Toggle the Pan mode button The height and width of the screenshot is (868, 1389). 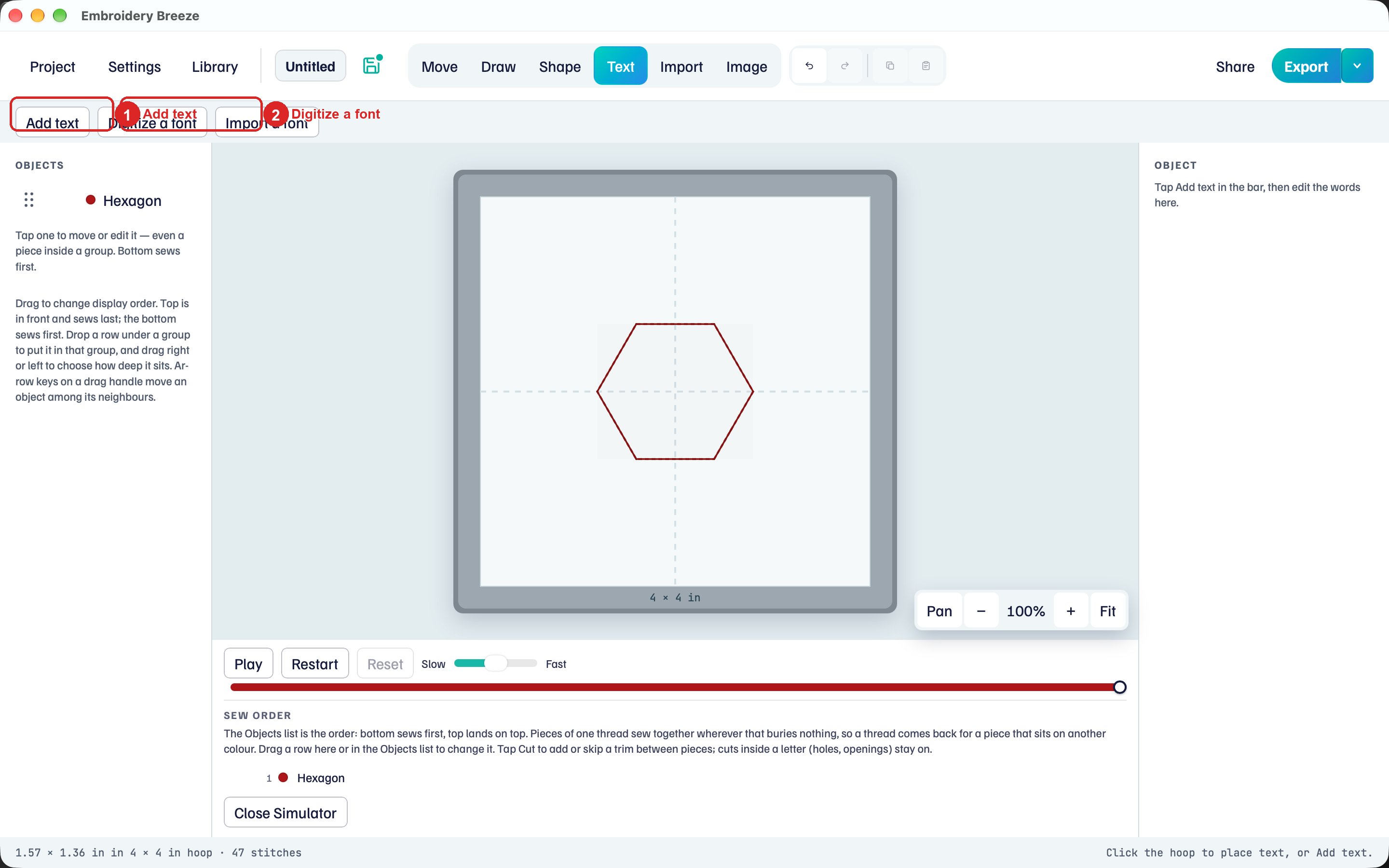tap(939, 611)
